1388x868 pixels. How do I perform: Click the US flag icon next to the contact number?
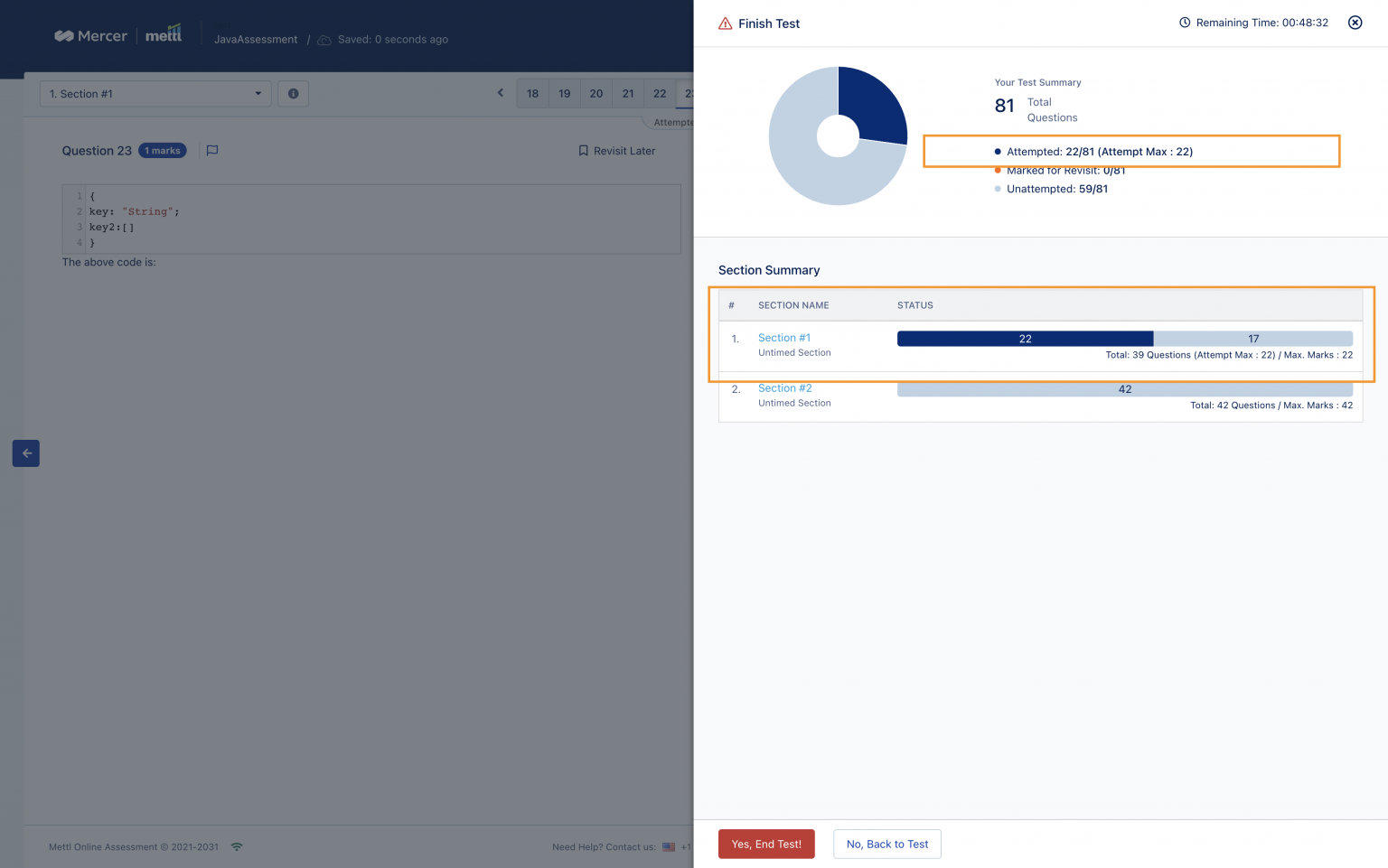[668, 847]
